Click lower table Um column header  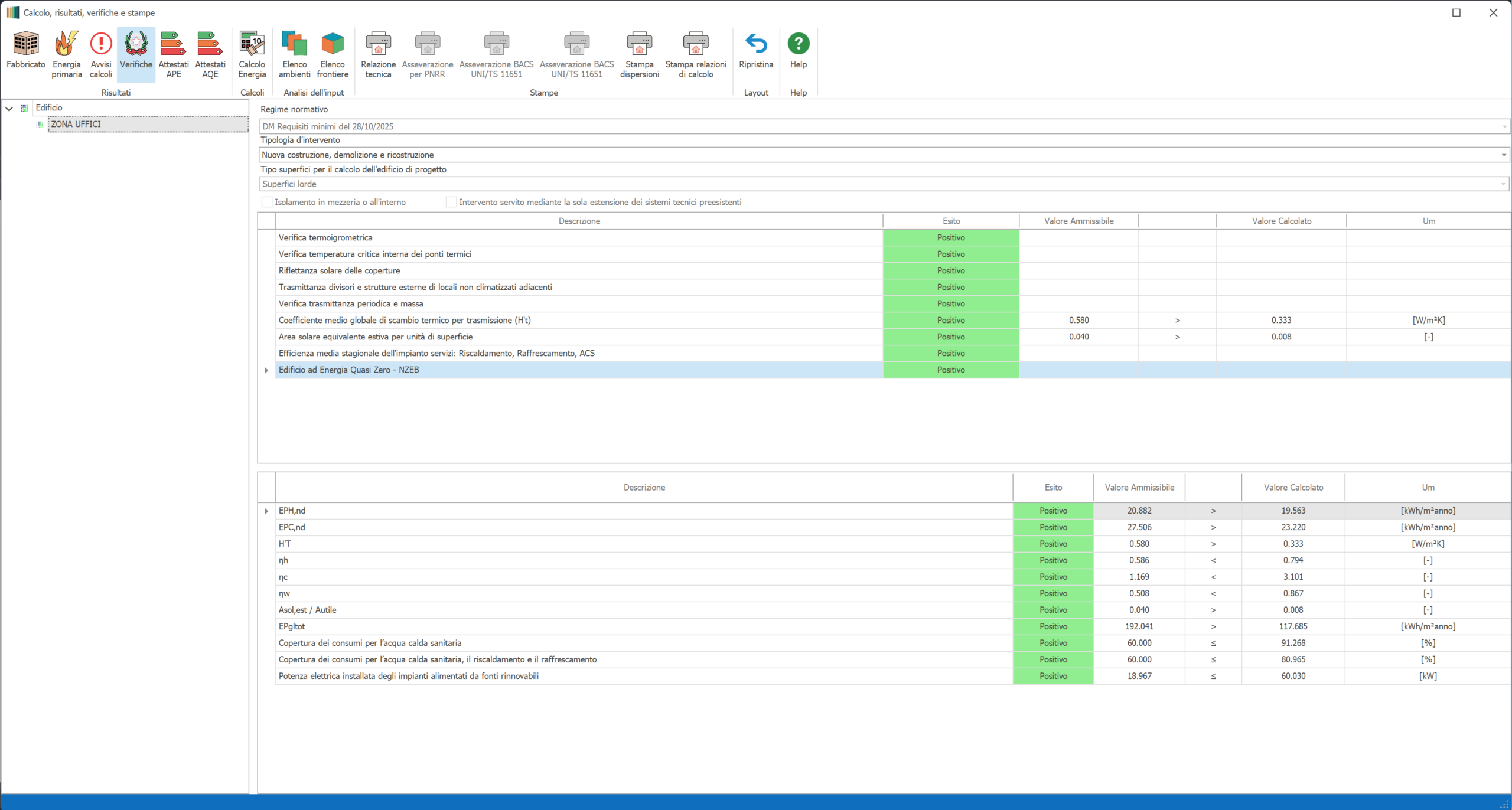click(x=1428, y=488)
